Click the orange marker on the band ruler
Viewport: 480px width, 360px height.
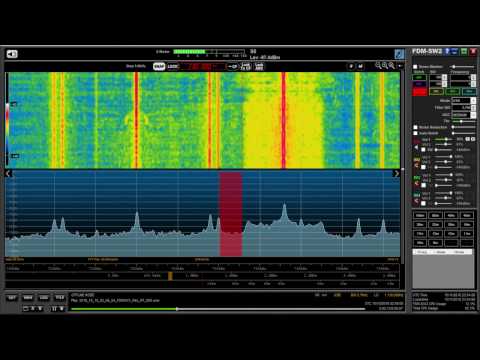pos(170,276)
